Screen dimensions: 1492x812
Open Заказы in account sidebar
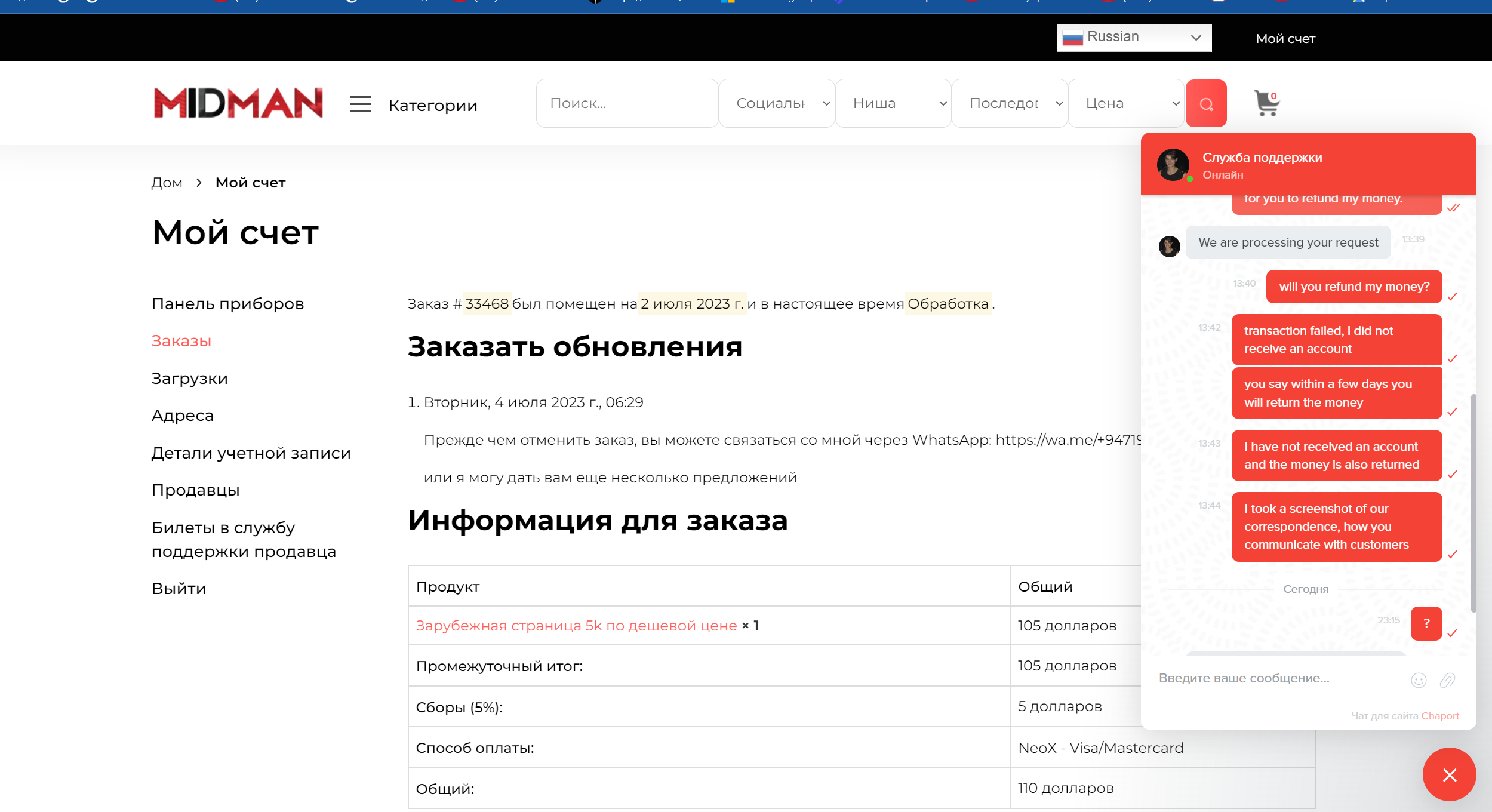[181, 341]
